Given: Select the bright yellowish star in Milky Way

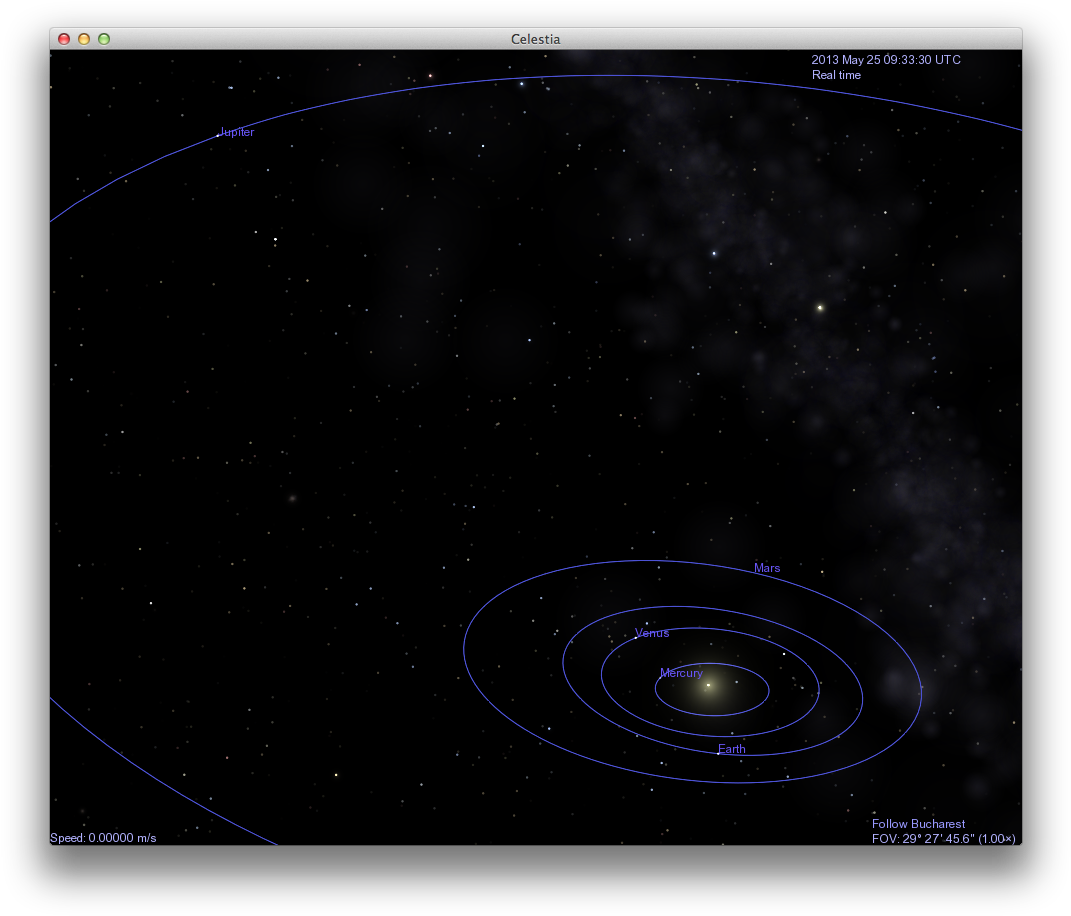Looking at the screenshot, I should (x=820, y=308).
